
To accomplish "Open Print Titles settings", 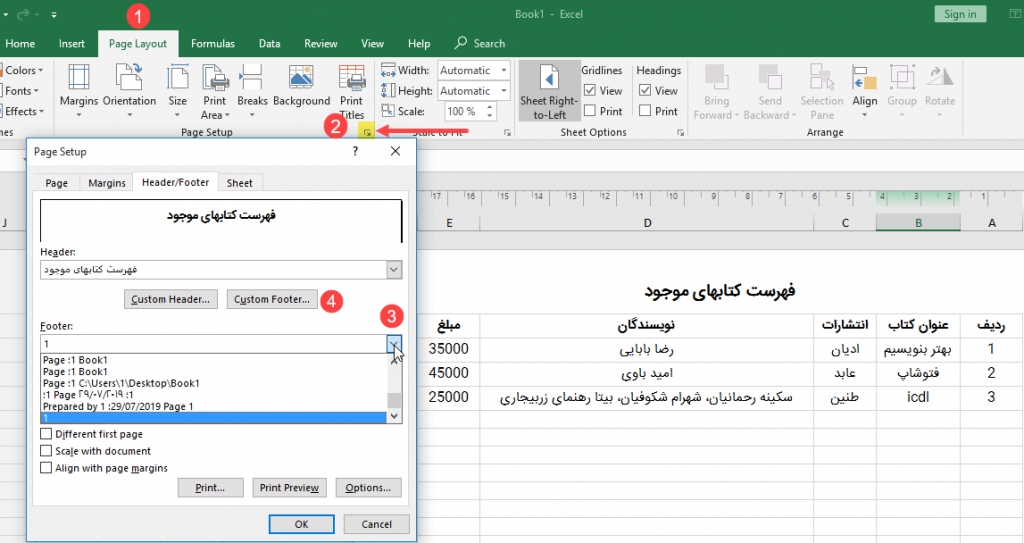I will pos(351,91).
